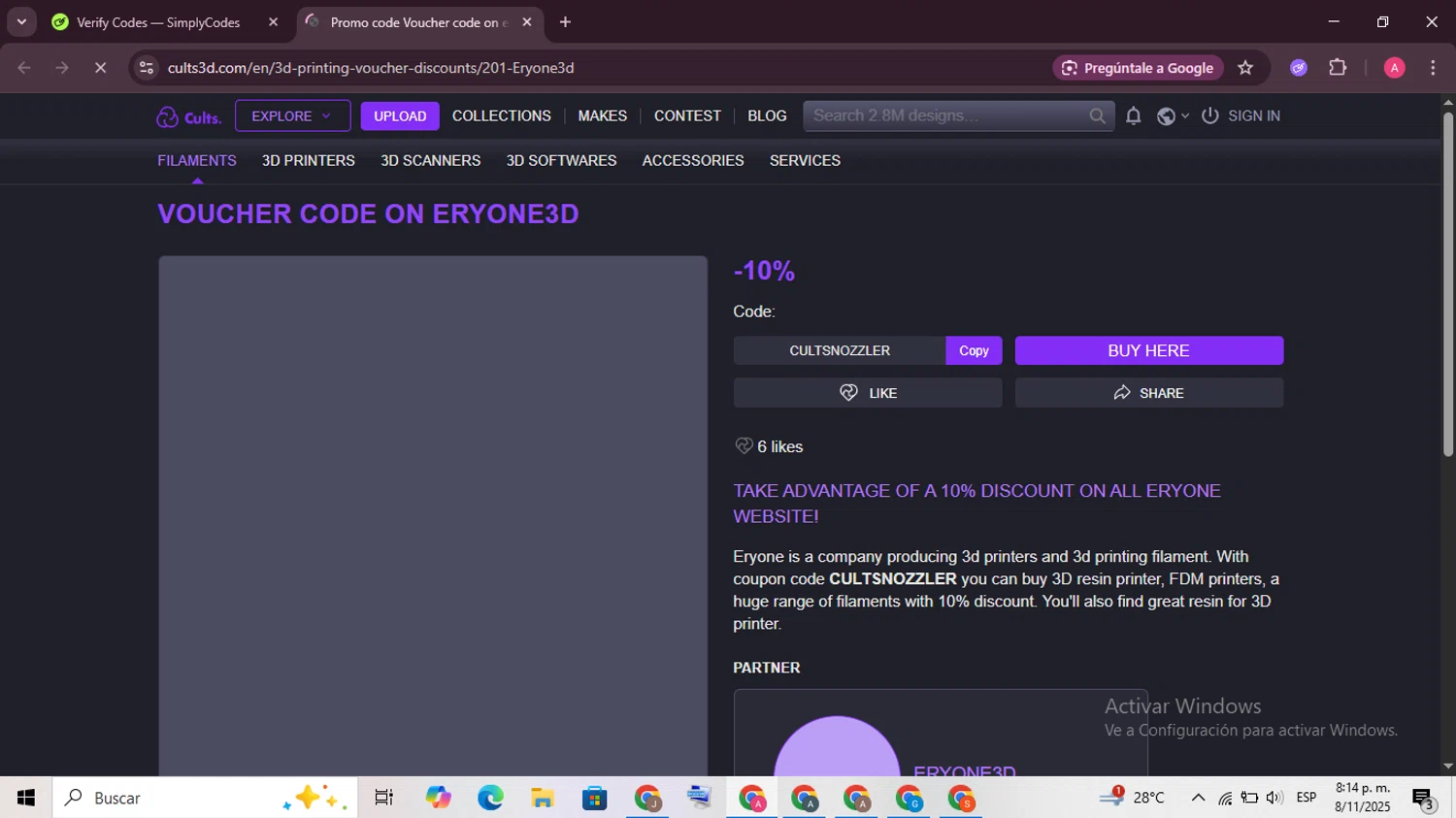Open the Windows Start menu

[x=26, y=798]
